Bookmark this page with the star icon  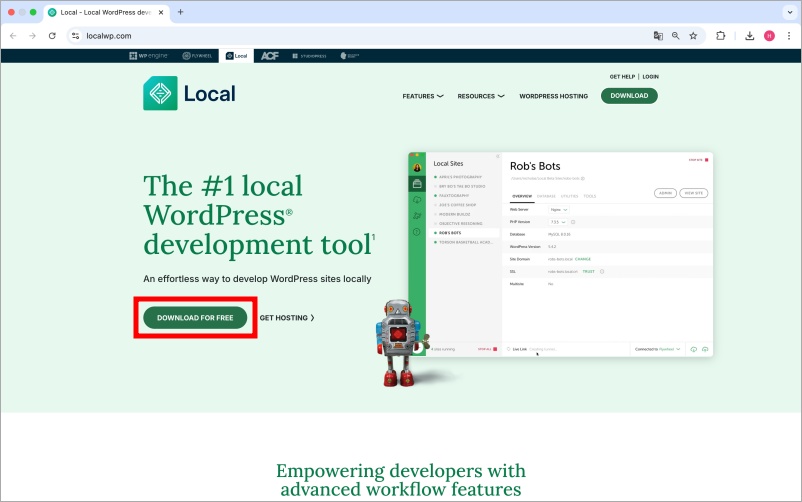pyautogui.click(x=693, y=36)
